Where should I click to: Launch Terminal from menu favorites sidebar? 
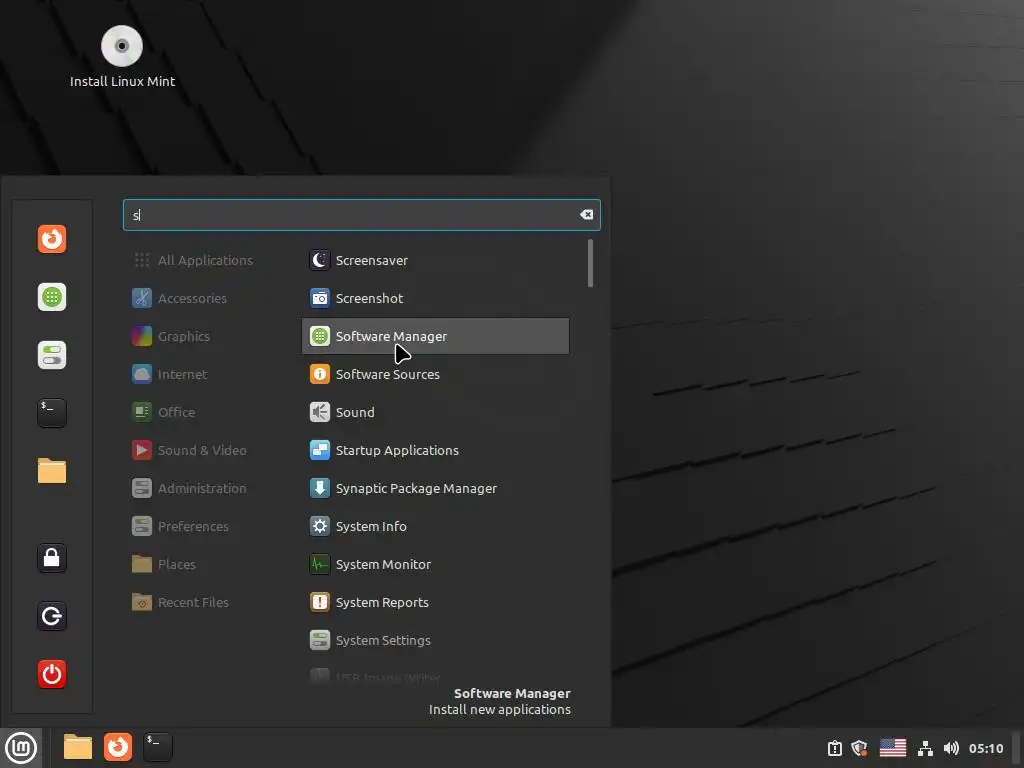point(52,413)
